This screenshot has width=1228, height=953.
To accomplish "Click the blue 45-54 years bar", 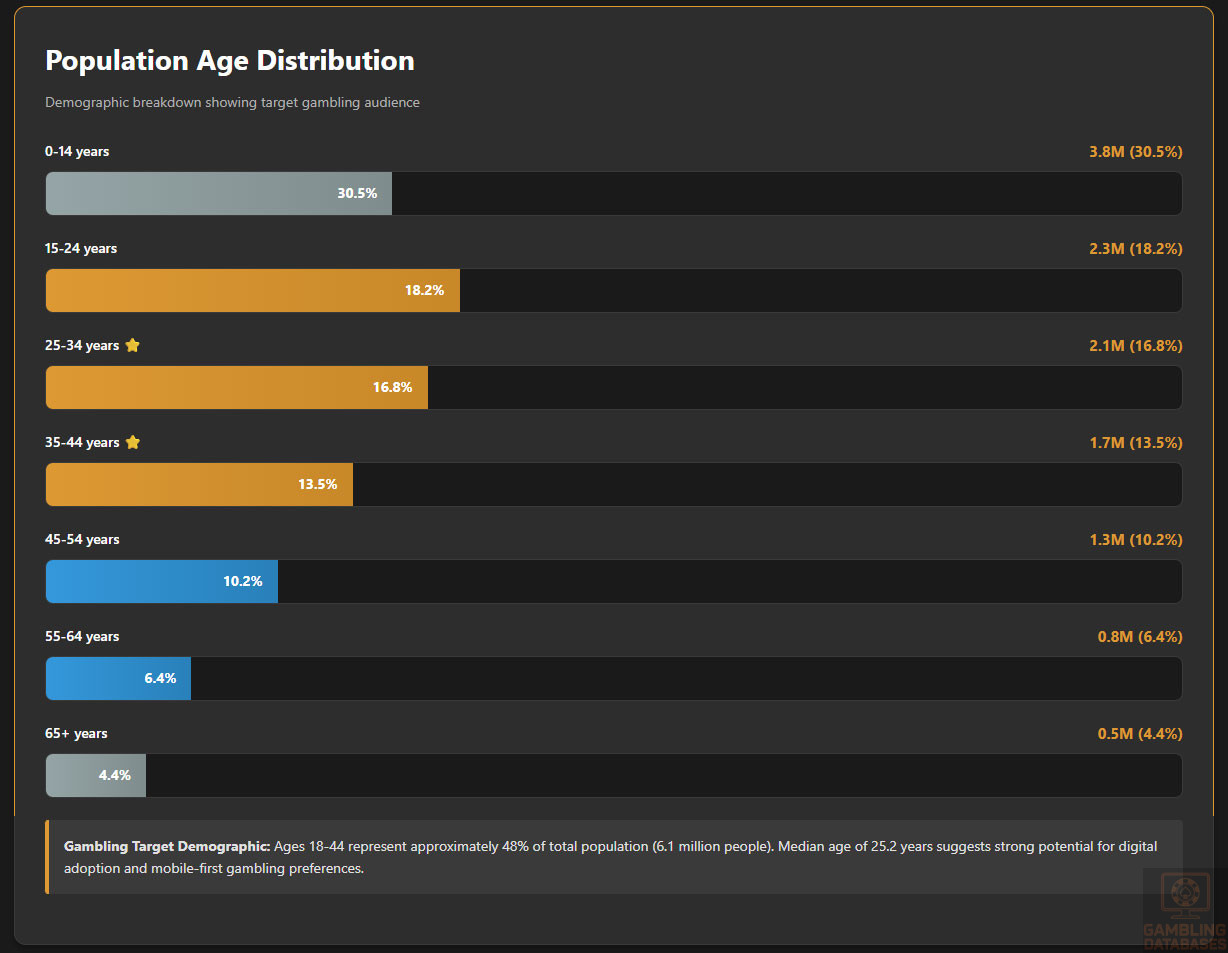I will click(x=161, y=582).
